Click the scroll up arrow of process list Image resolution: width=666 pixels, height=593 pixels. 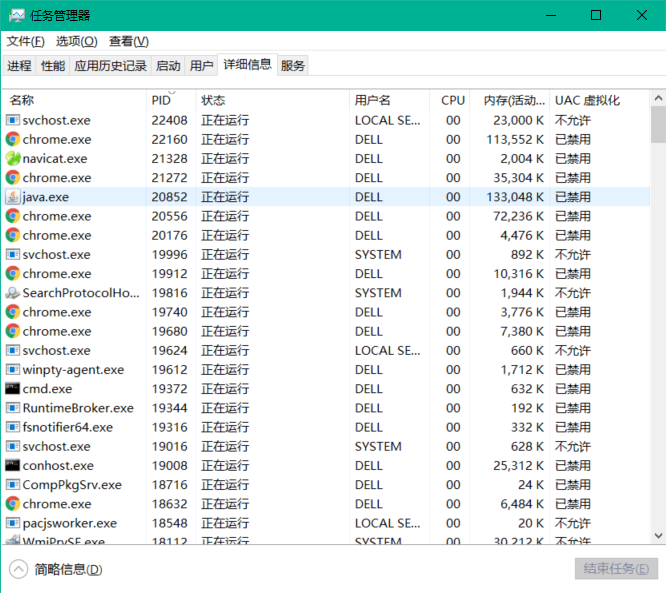[x=658, y=99]
